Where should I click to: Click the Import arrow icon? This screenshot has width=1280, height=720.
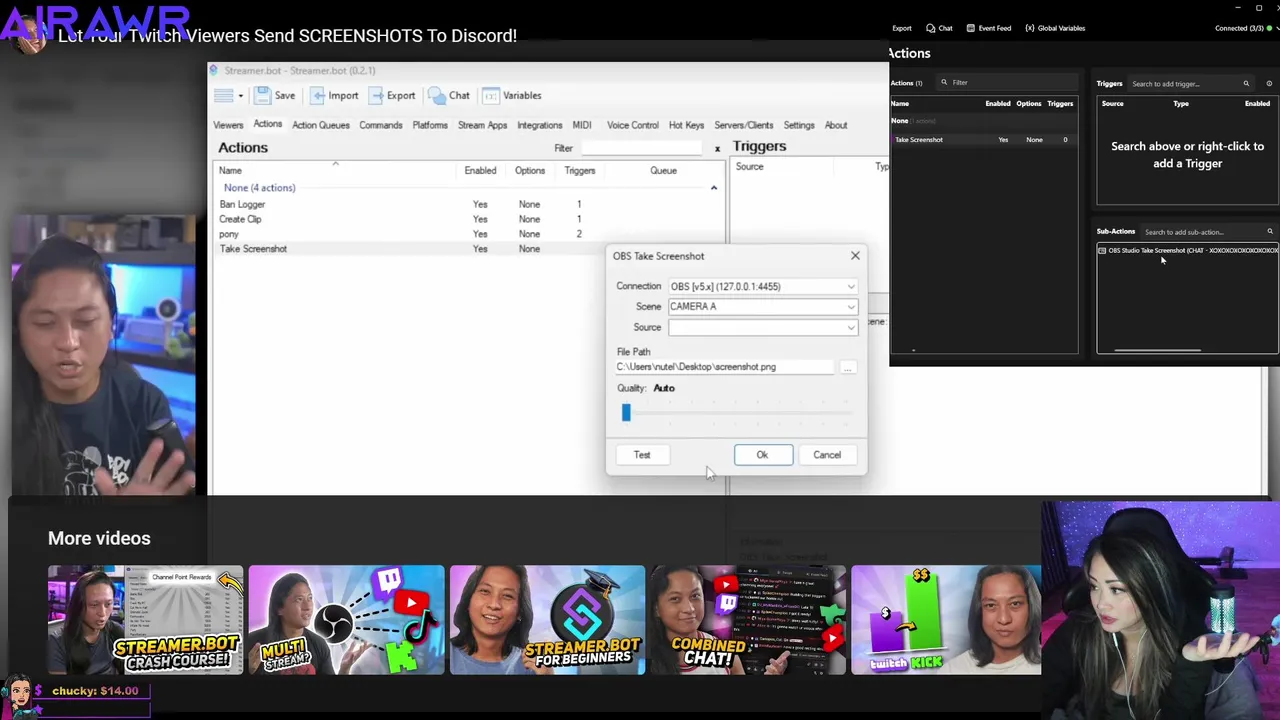[317, 95]
